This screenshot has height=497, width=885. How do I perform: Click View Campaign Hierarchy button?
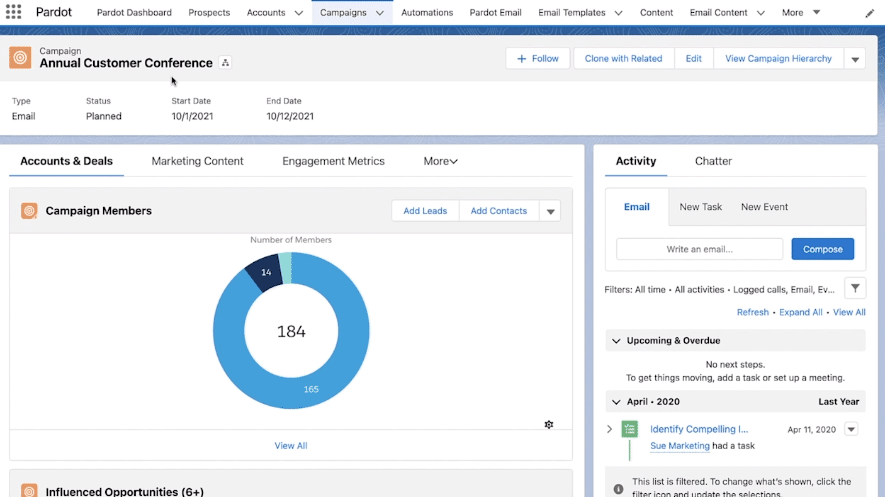pyautogui.click(x=778, y=59)
